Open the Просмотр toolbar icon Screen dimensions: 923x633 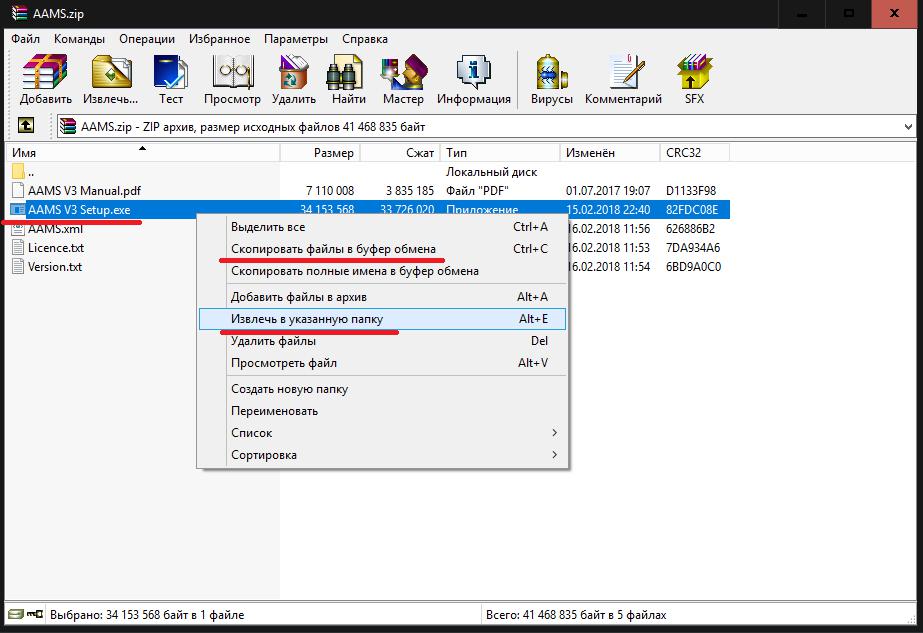click(233, 72)
